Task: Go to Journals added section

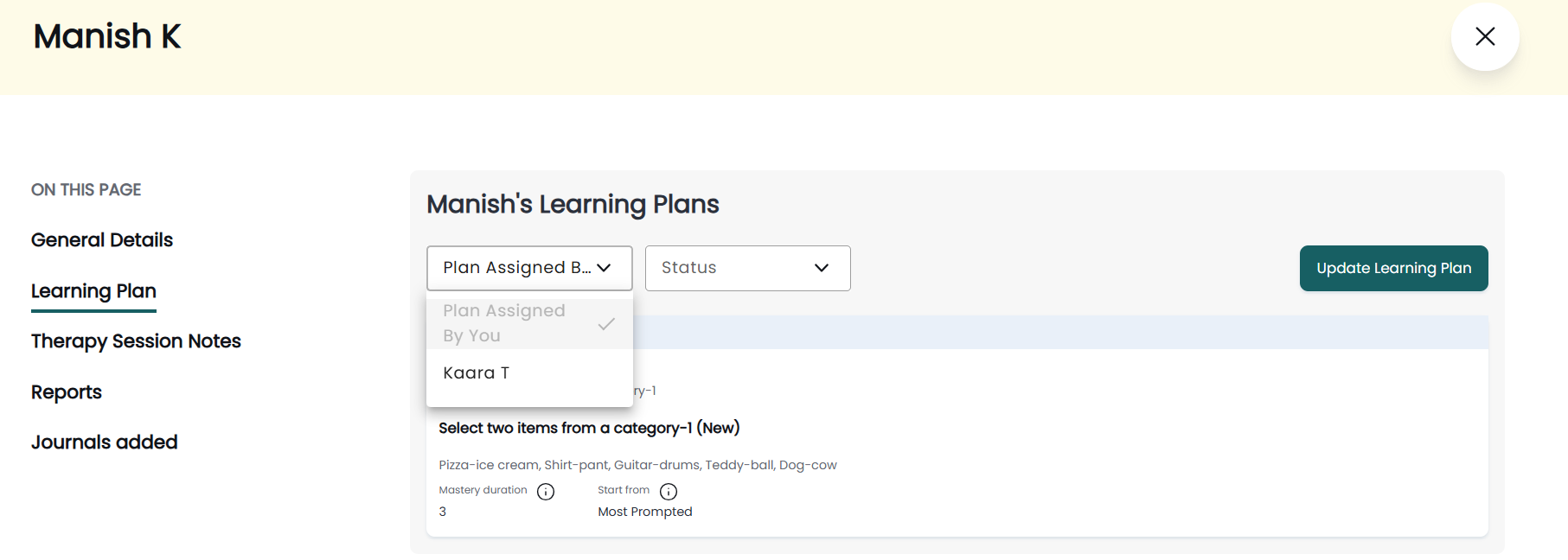Action: pos(105,442)
